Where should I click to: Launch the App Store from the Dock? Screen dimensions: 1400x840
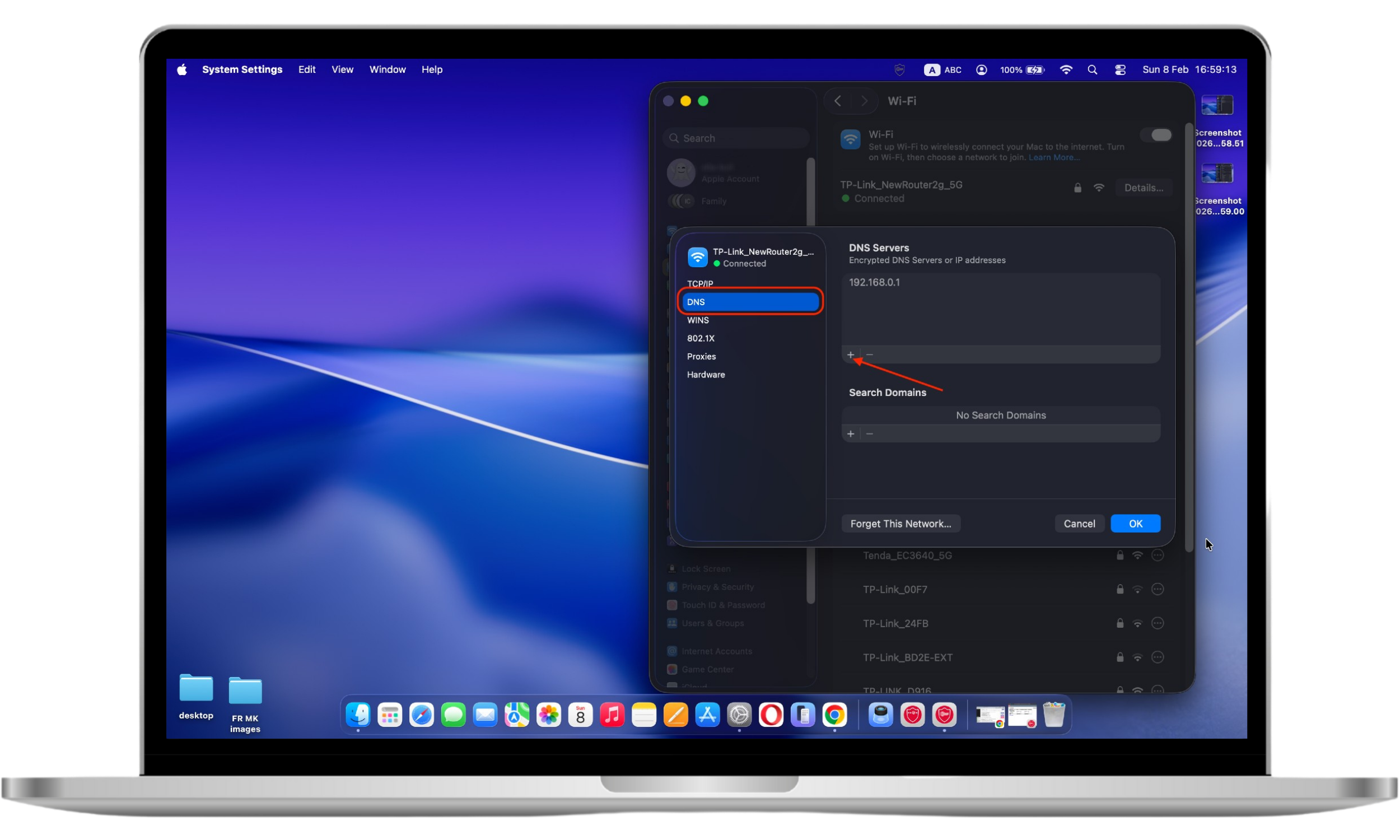(708, 715)
